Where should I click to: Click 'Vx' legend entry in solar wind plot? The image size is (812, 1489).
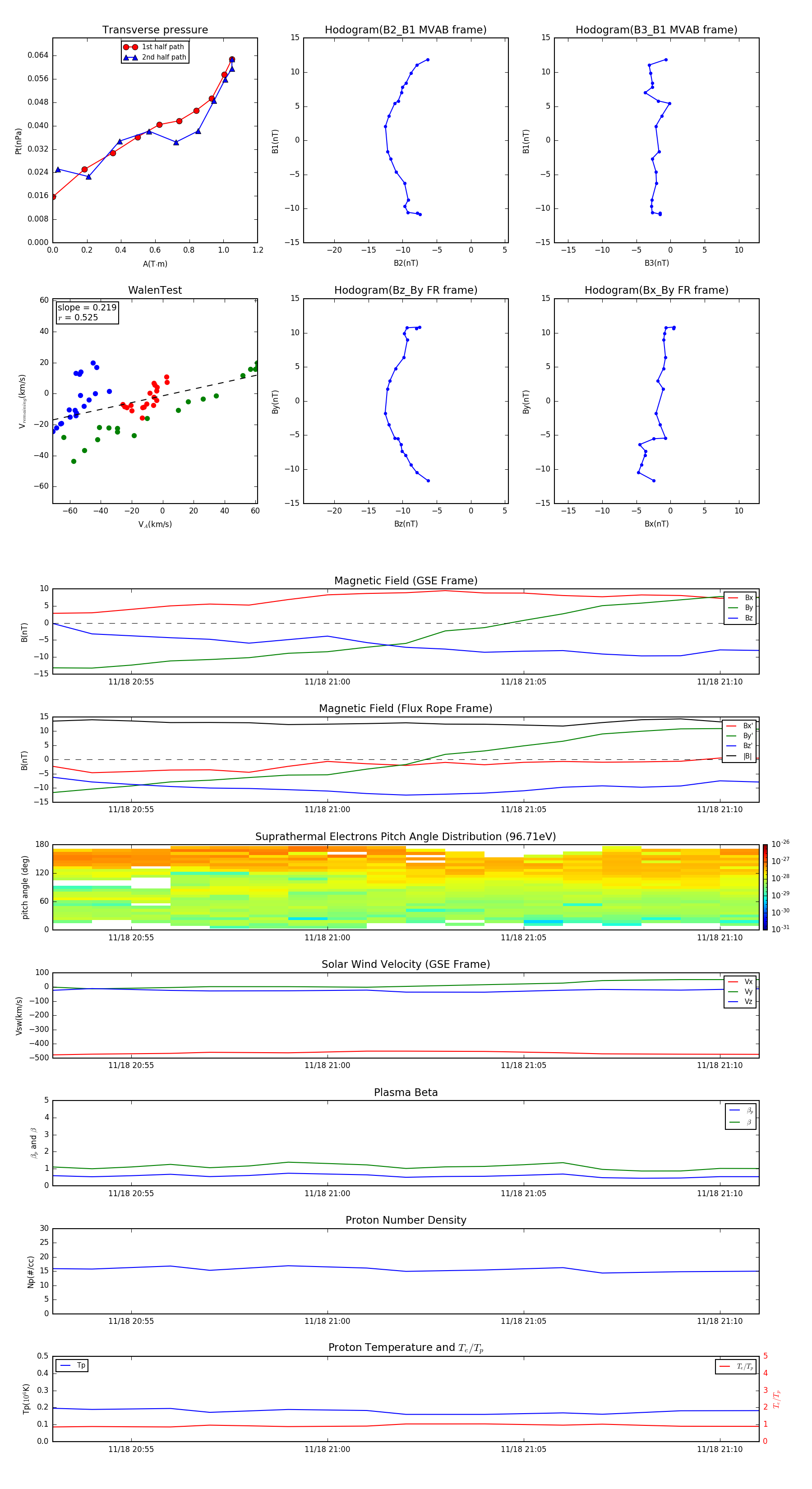click(x=740, y=982)
